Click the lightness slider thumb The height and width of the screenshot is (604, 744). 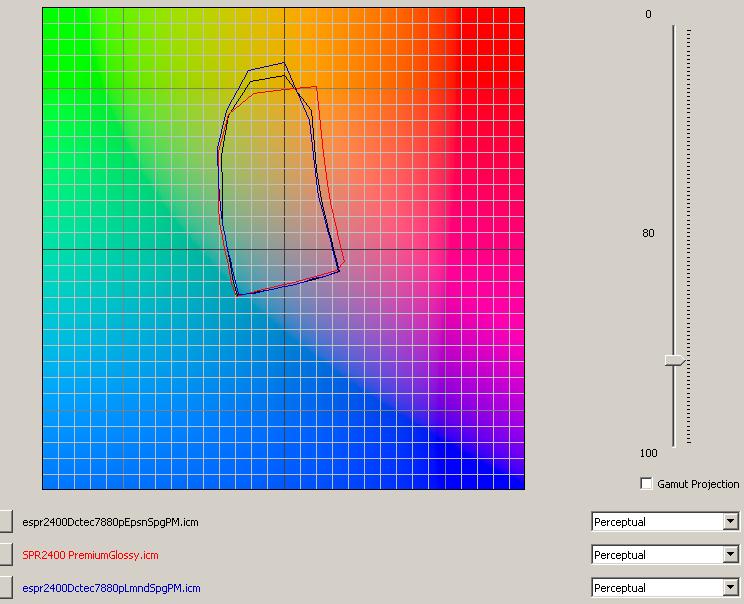tap(675, 361)
